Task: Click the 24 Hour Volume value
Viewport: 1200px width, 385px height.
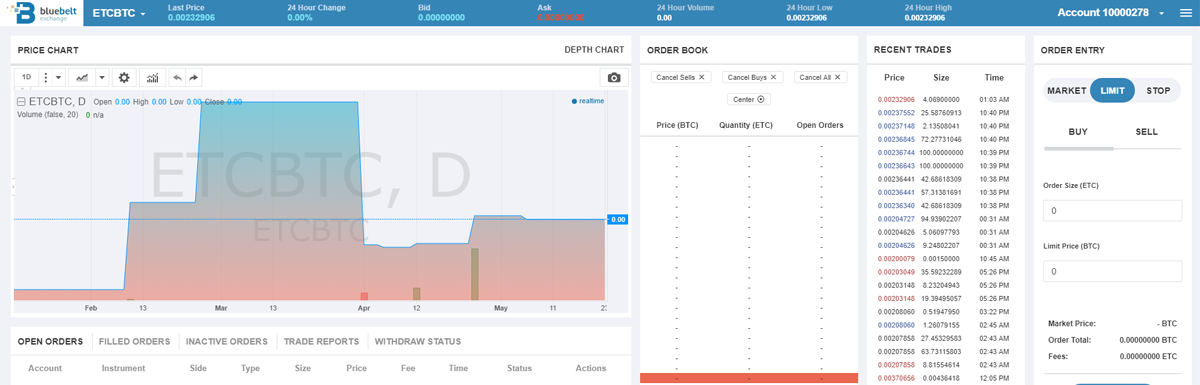Action: [664, 18]
